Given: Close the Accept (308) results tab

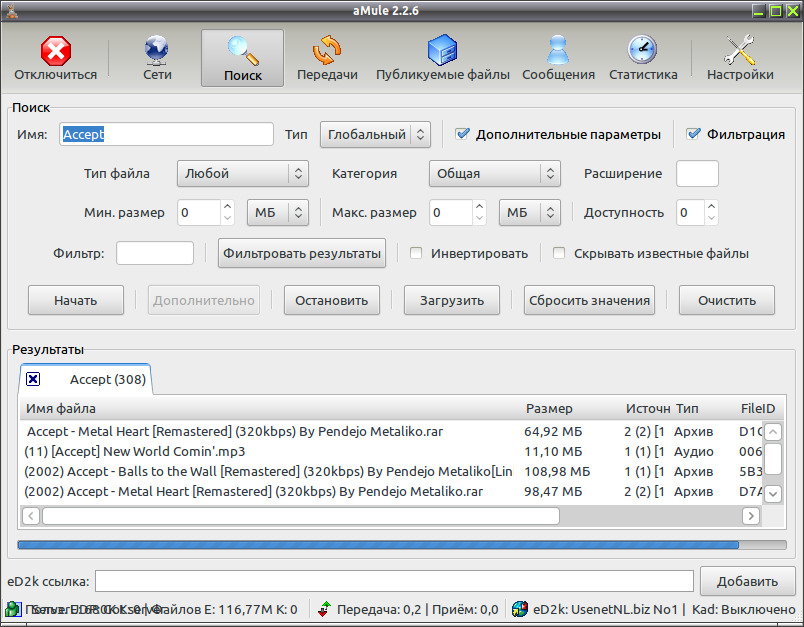Looking at the screenshot, I should tap(33, 379).
